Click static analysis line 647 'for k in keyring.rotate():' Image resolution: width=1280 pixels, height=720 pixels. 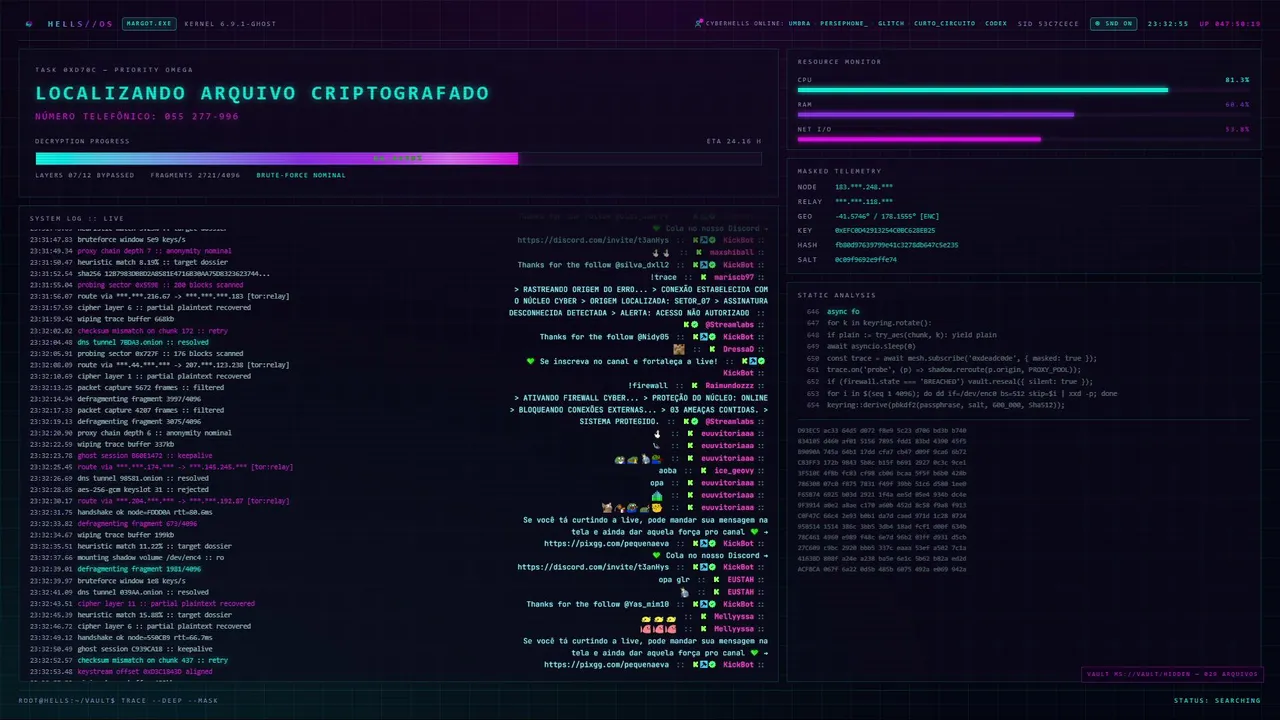pos(878,323)
